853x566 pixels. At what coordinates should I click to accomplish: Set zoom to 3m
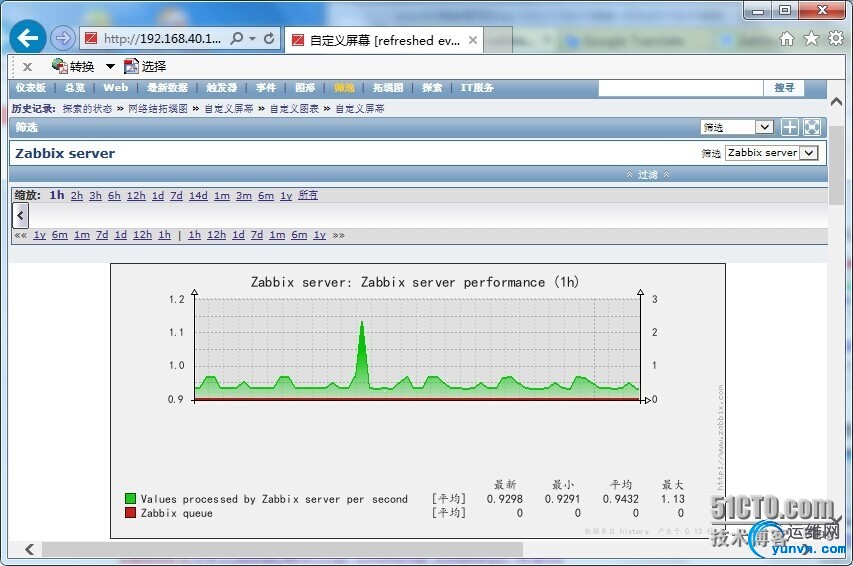[x=244, y=195]
